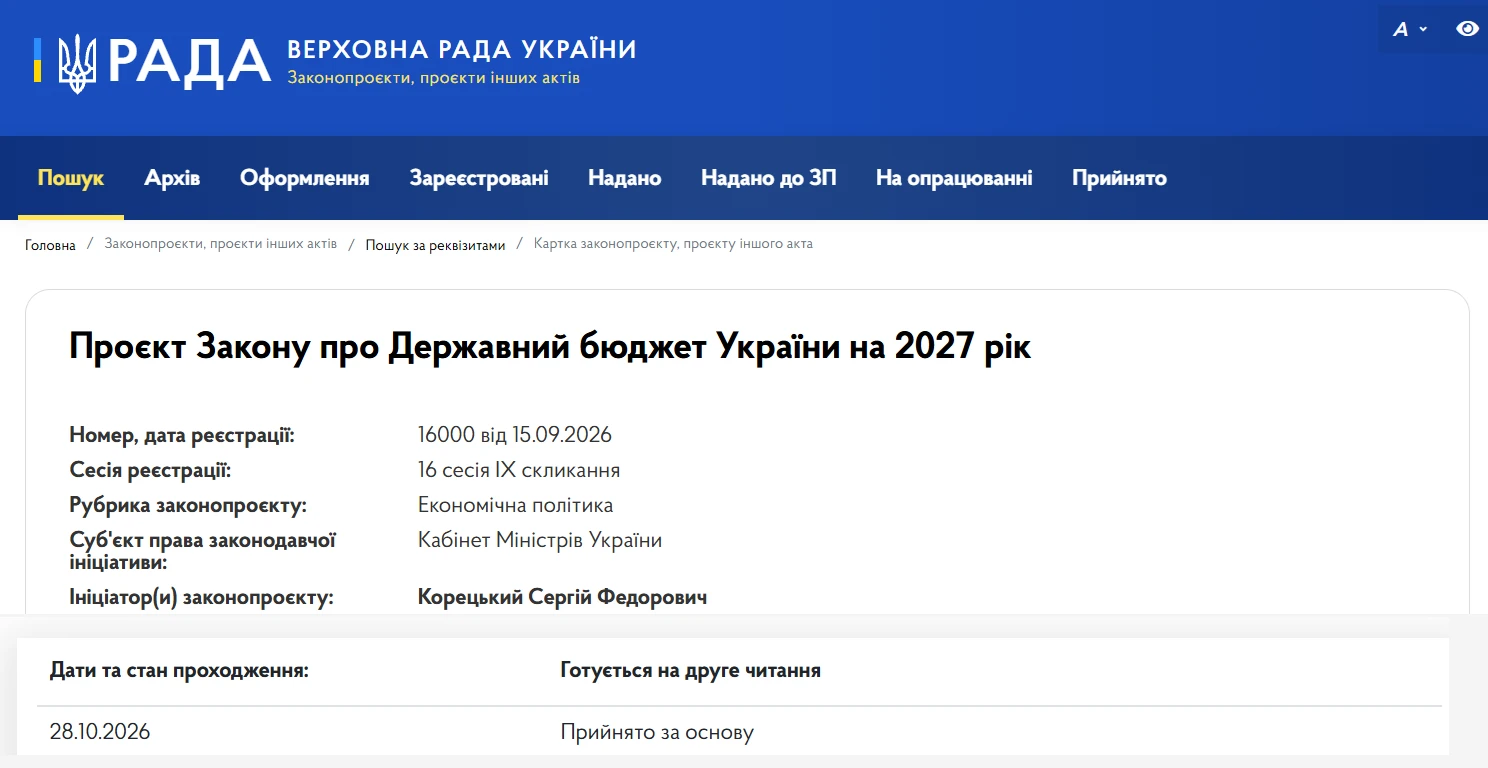Click Кабінет Міністрів України value
The image size is (1488, 768).
click(x=539, y=540)
